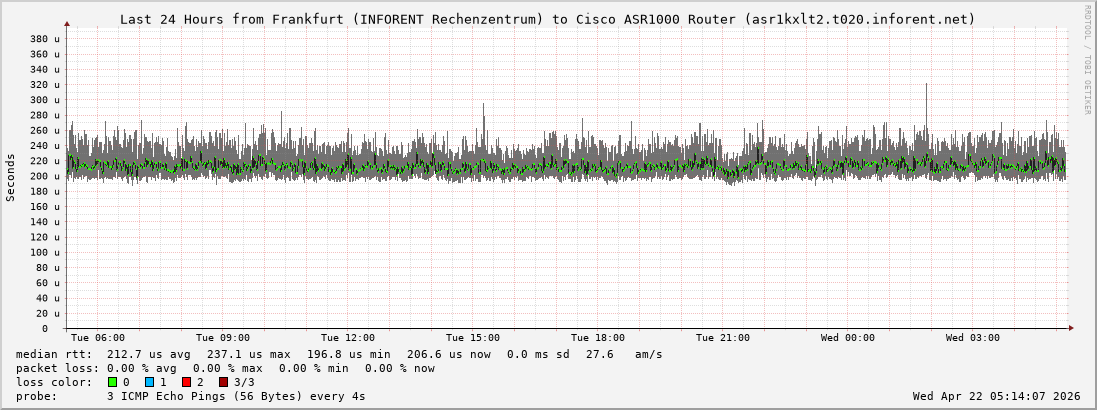Click the red loss color swatch for 2
Screen dimensions: 1097x410
[x=186, y=382]
